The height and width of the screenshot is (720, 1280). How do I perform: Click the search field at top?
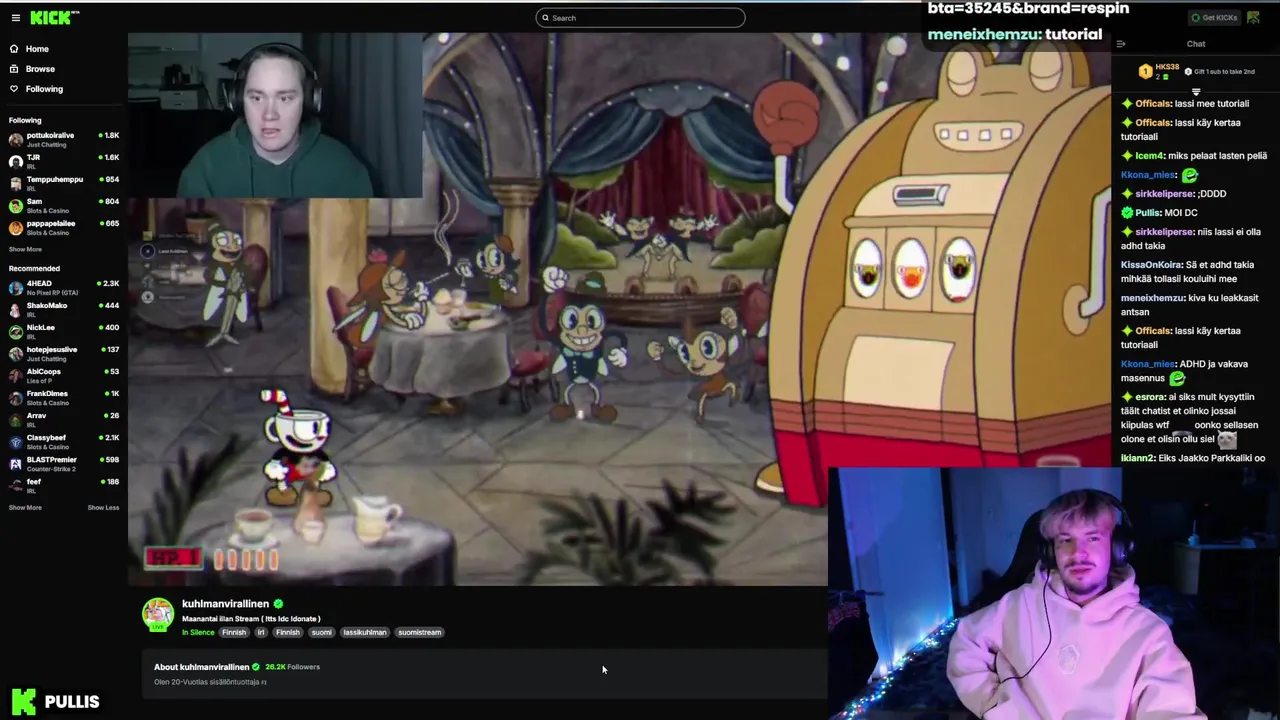click(x=640, y=18)
